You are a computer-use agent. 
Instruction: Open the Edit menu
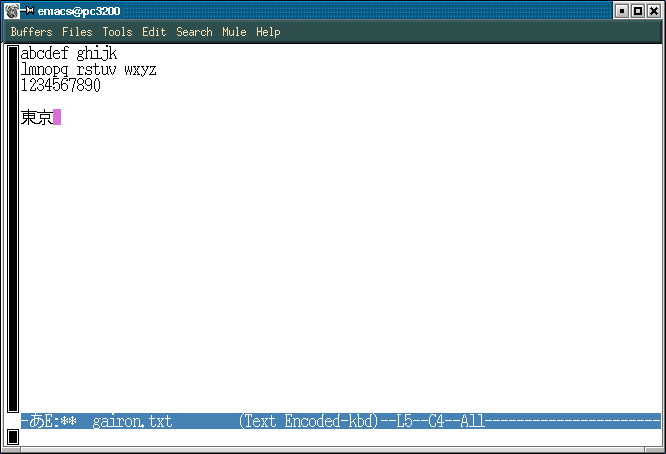click(154, 32)
